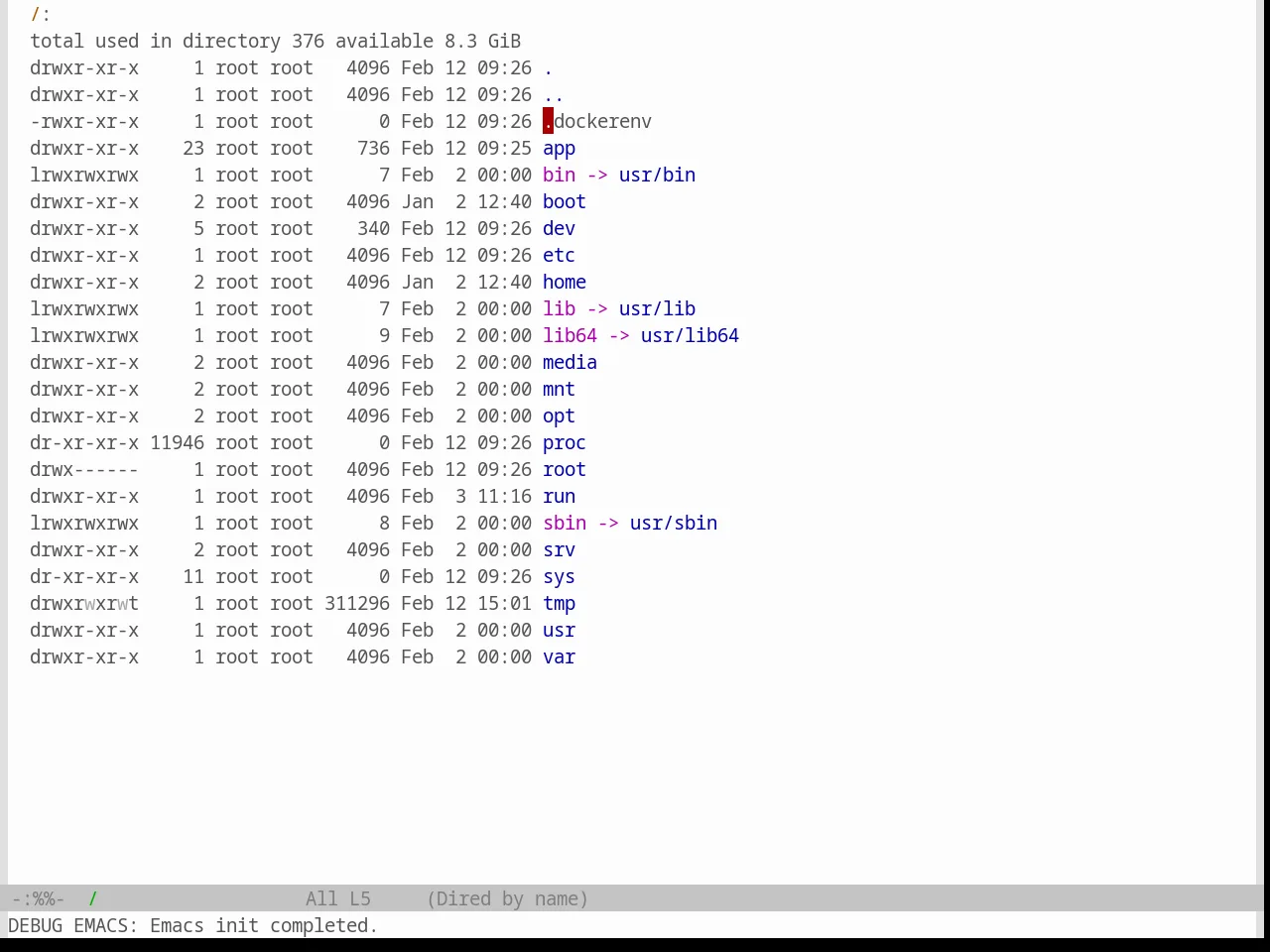
Task: Click the 'DEBUG EMACS: Emacs init completed.' echo message
Action: (x=193, y=926)
